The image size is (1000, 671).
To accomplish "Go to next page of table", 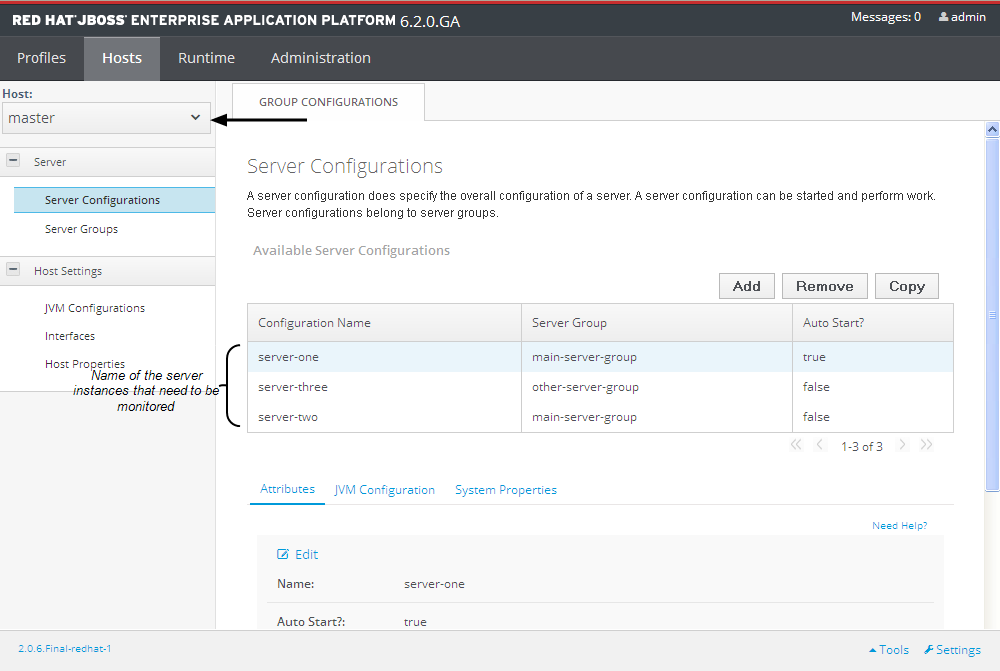I will (902, 445).
